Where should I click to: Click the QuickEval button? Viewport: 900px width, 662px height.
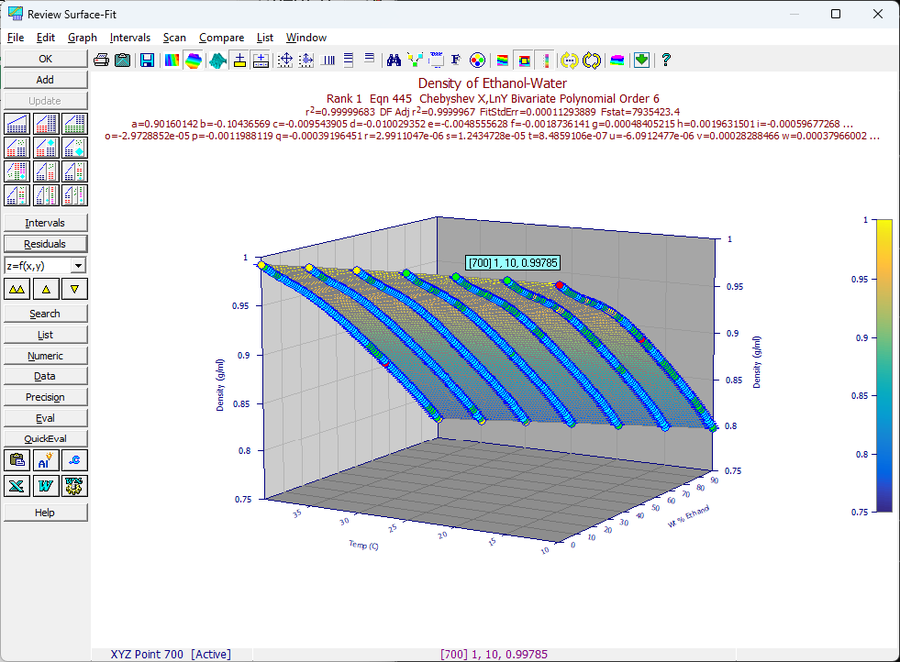tap(45, 439)
